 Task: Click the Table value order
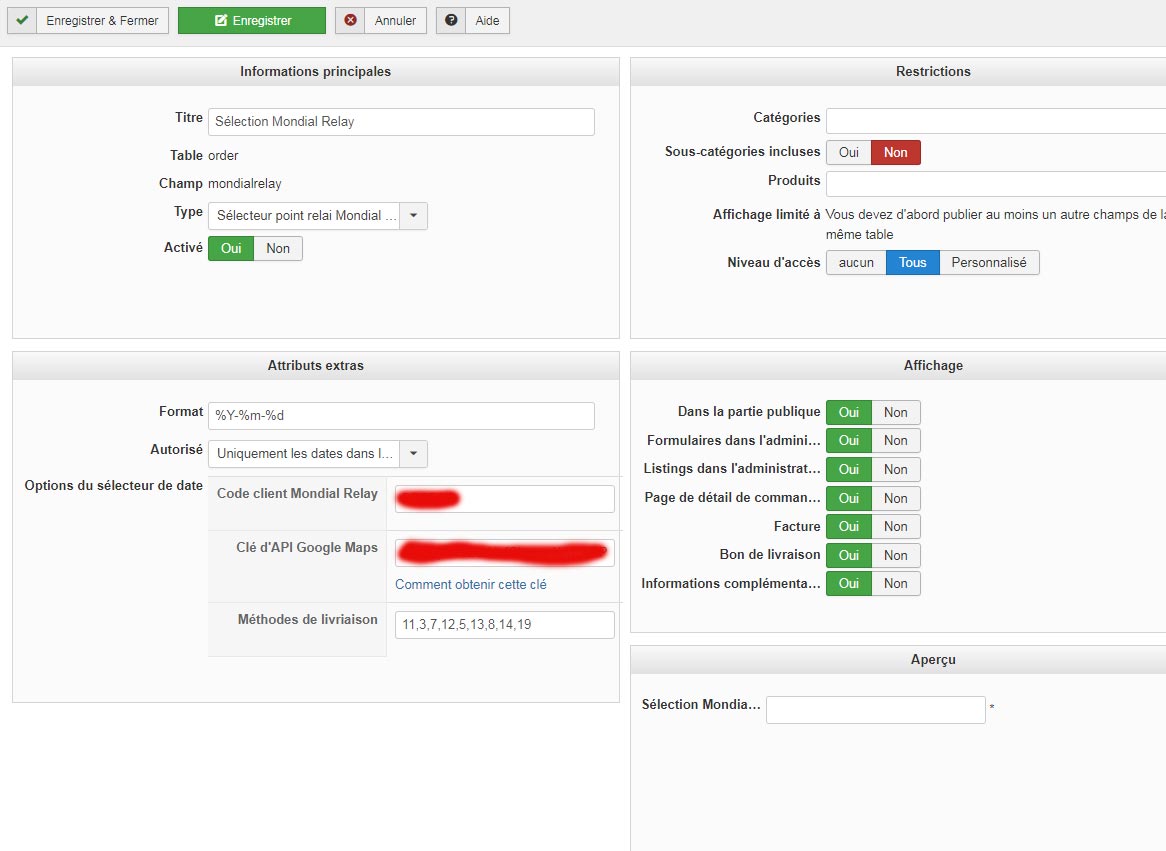pos(223,155)
